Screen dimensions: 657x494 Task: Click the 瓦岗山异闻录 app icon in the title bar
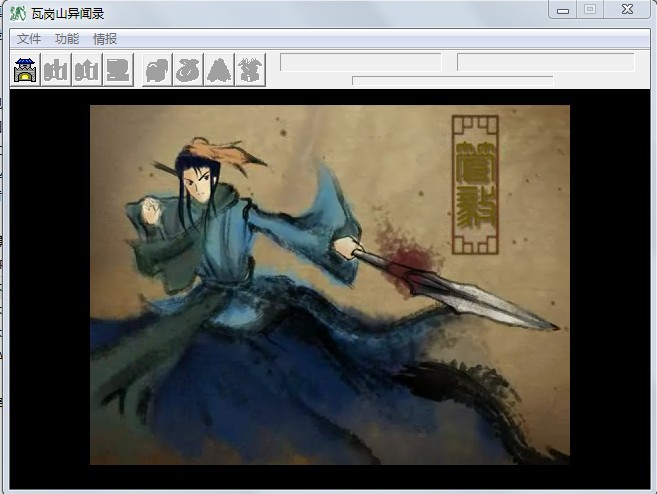pyautogui.click(x=18, y=13)
